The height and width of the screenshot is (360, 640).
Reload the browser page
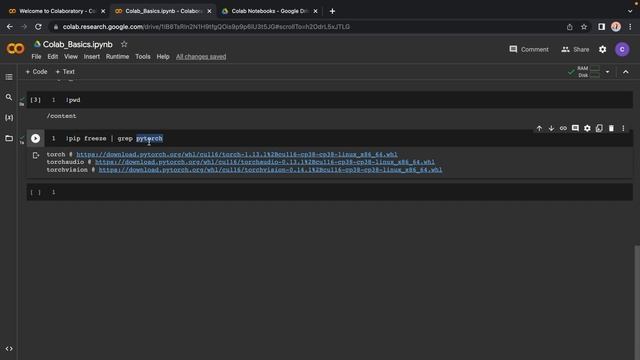point(38,27)
